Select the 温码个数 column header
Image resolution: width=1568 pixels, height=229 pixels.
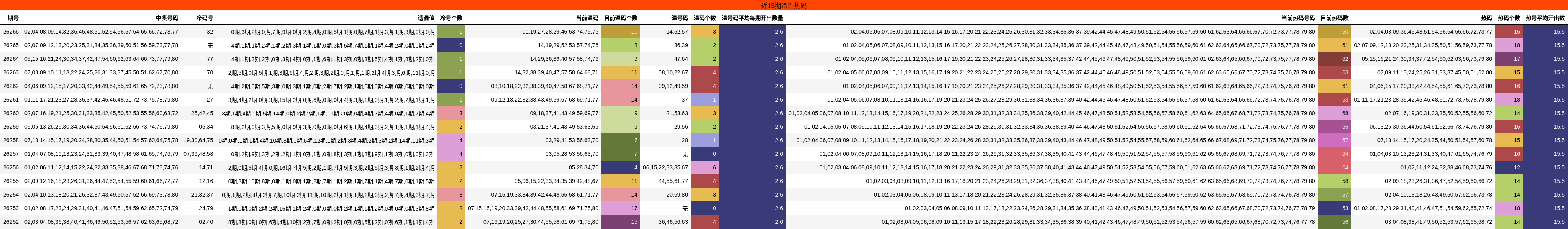coord(705,18)
